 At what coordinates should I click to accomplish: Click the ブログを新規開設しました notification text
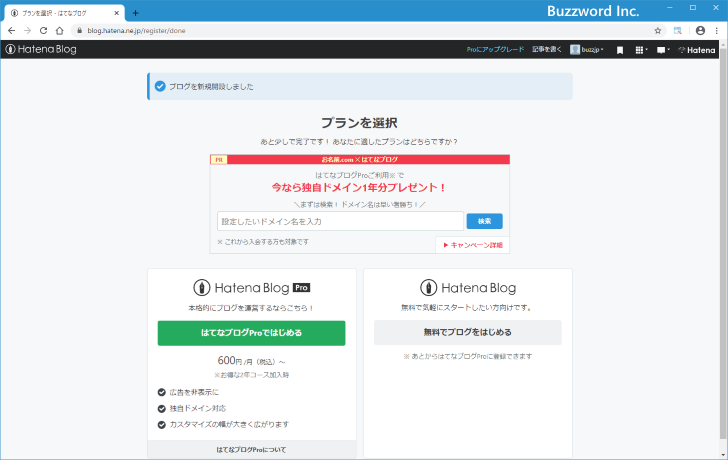point(211,86)
